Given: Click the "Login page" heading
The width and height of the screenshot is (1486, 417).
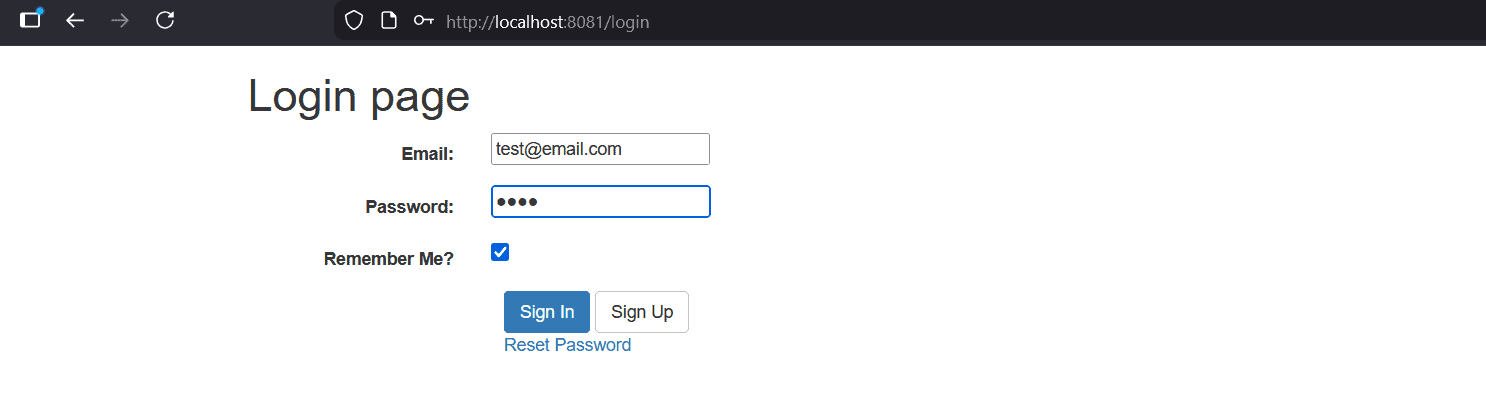Looking at the screenshot, I should click(358, 96).
